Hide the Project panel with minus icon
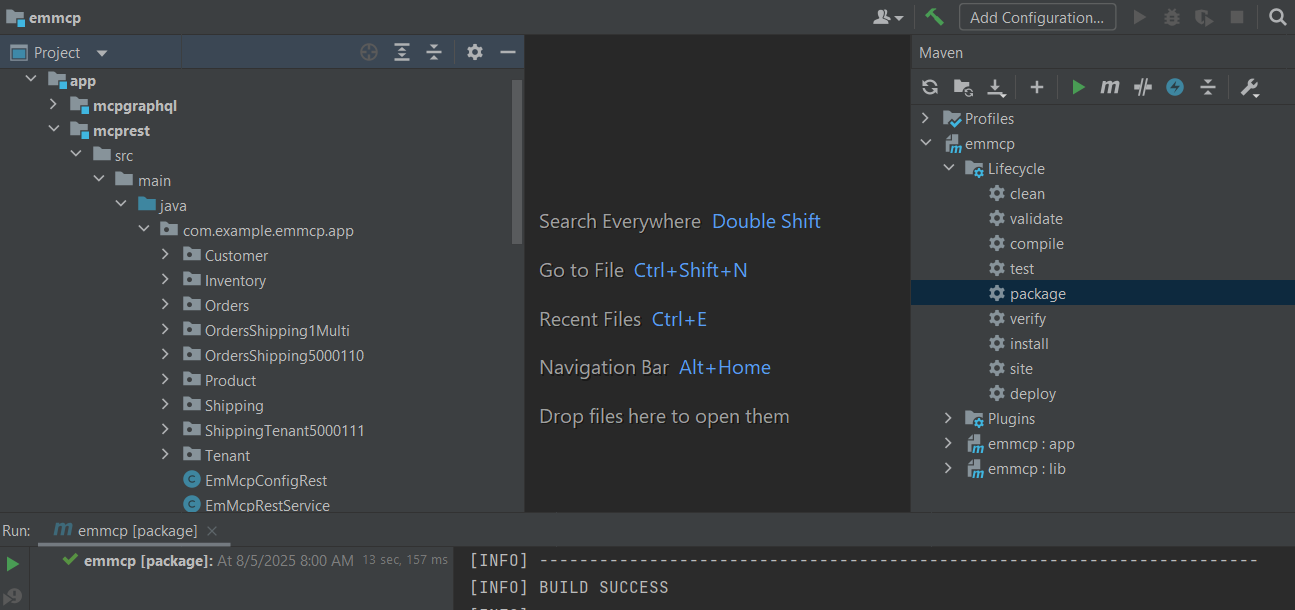This screenshot has height=610, width=1295. 508,52
